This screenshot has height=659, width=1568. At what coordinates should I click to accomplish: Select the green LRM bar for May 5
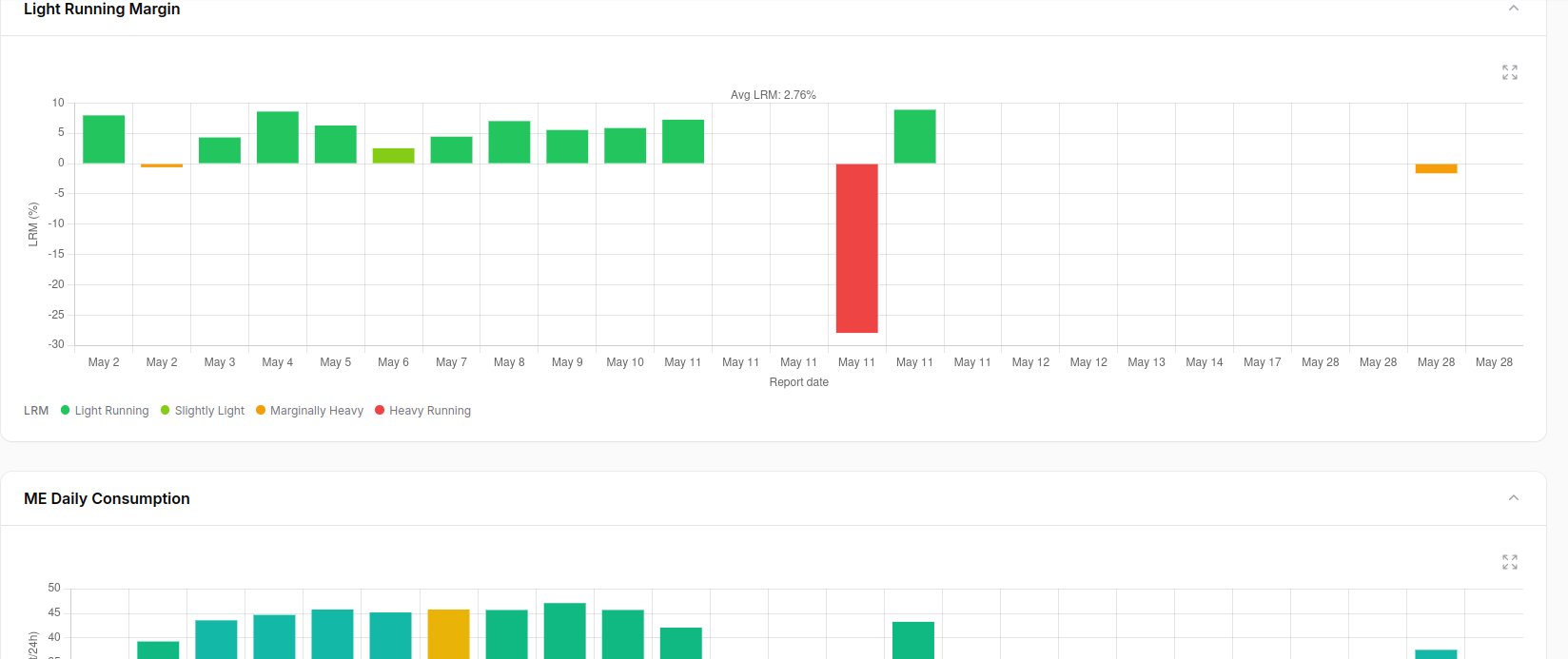point(336,145)
